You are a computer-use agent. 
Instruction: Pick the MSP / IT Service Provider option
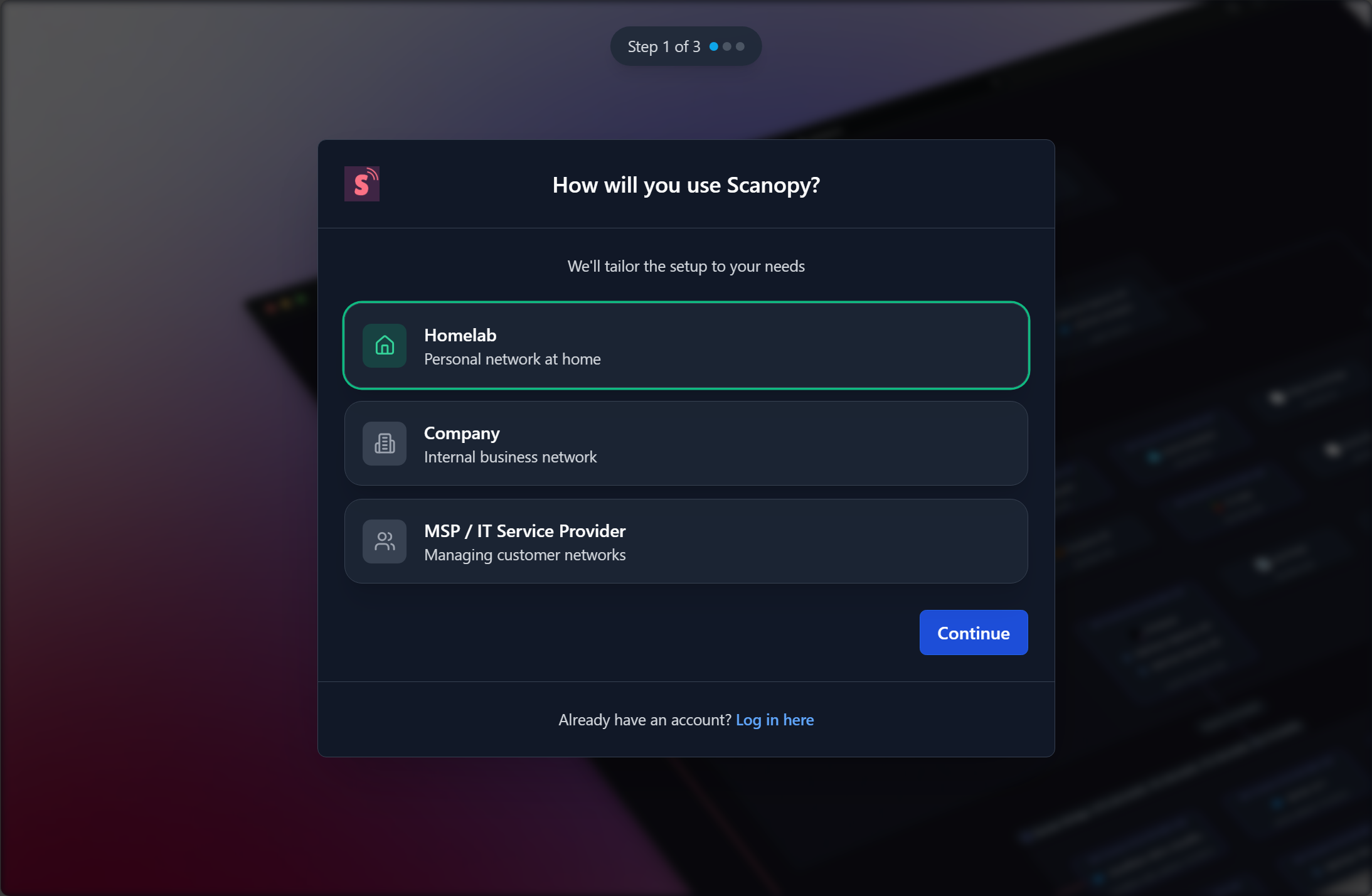(x=686, y=541)
